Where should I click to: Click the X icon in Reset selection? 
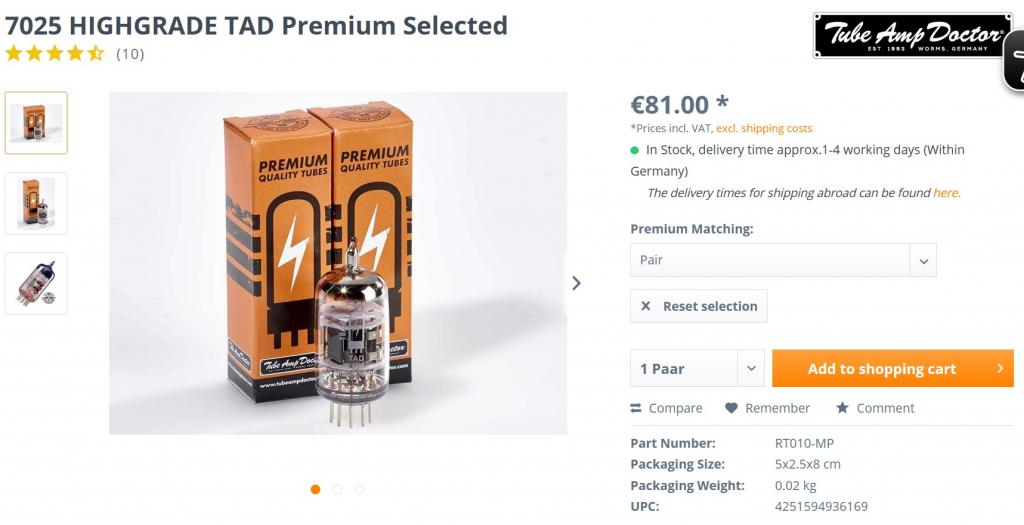[x=646, y=306]
